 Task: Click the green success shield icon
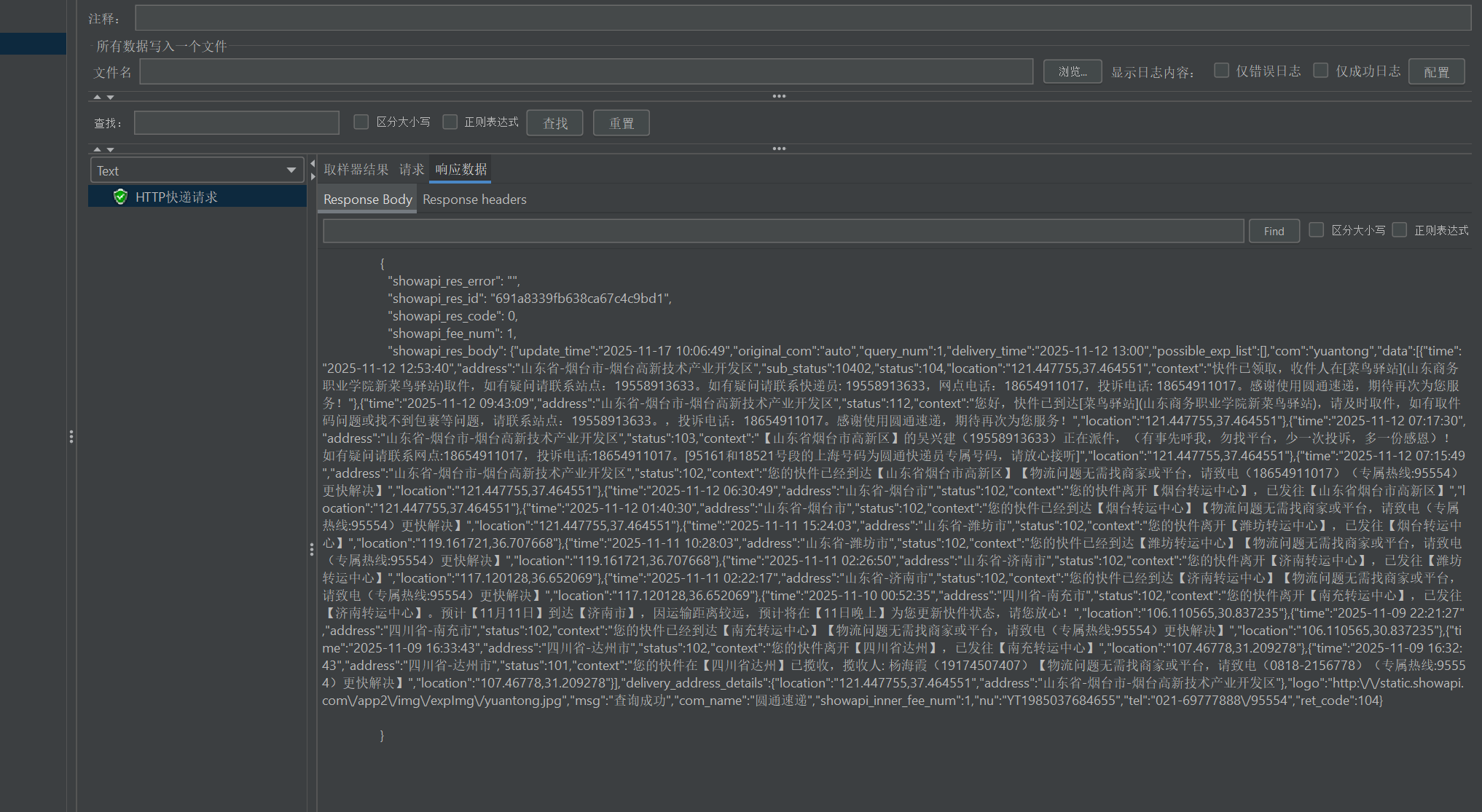coord(120,197)
